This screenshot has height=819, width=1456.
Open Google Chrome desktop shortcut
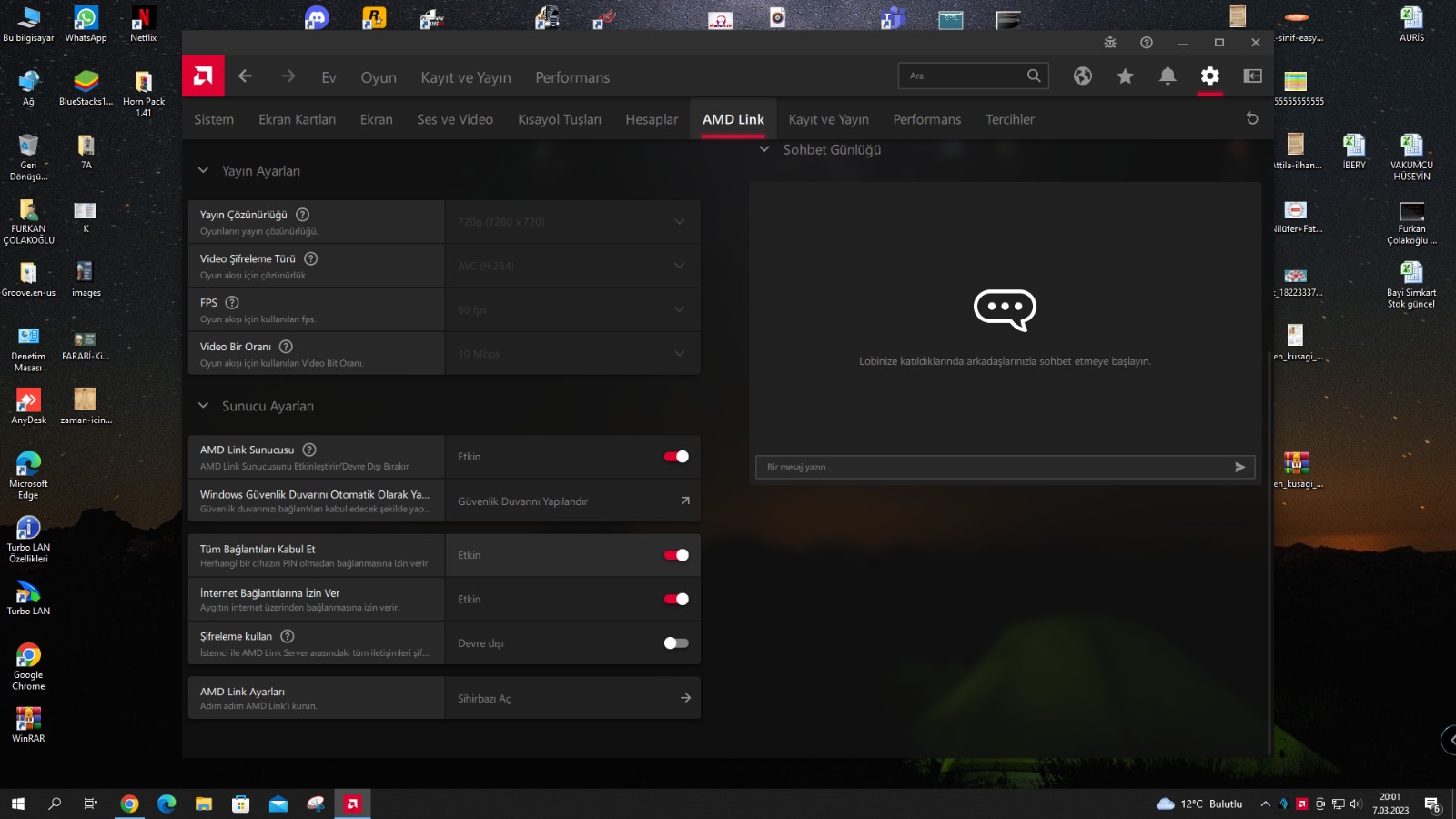[28, 667]
